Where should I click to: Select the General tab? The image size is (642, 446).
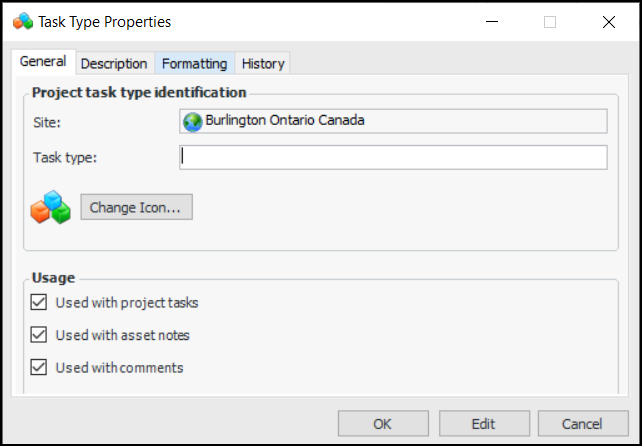pyautogui.click(x=43, y=62)
